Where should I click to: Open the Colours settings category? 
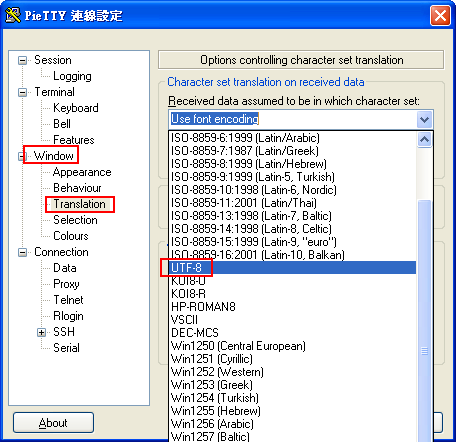71,236
